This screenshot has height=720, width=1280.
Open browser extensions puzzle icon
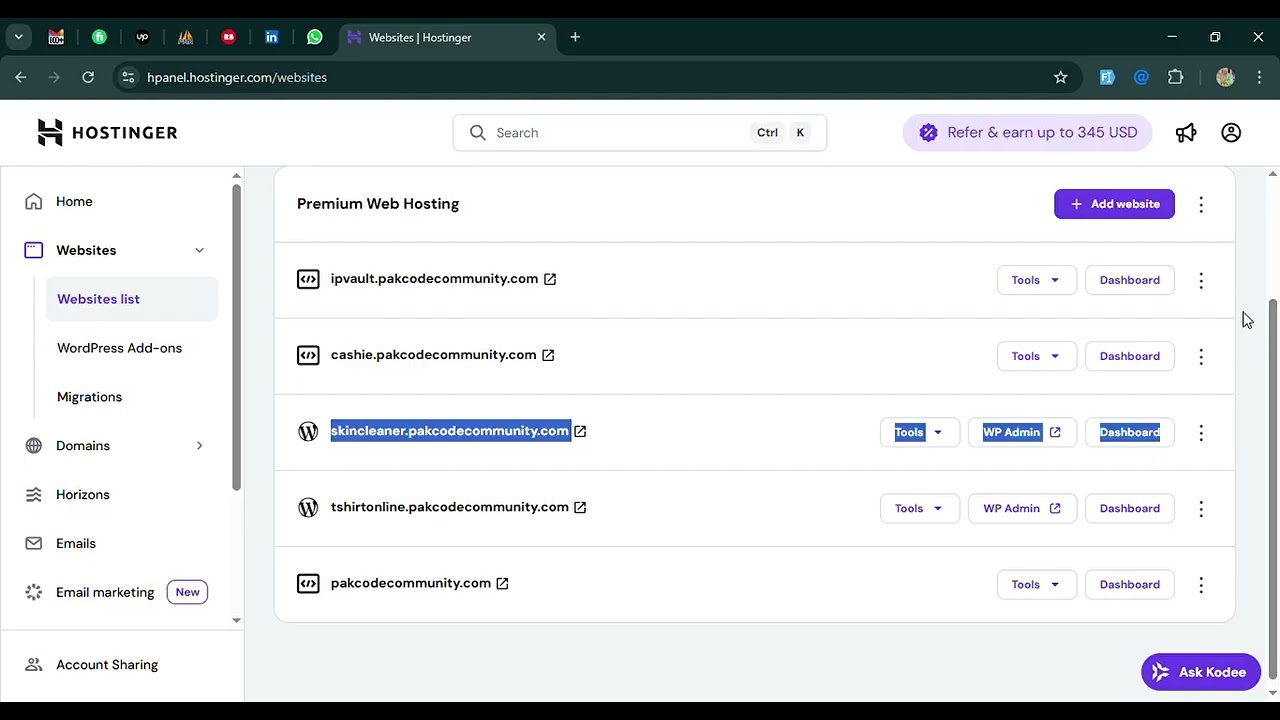point(1176,77)
